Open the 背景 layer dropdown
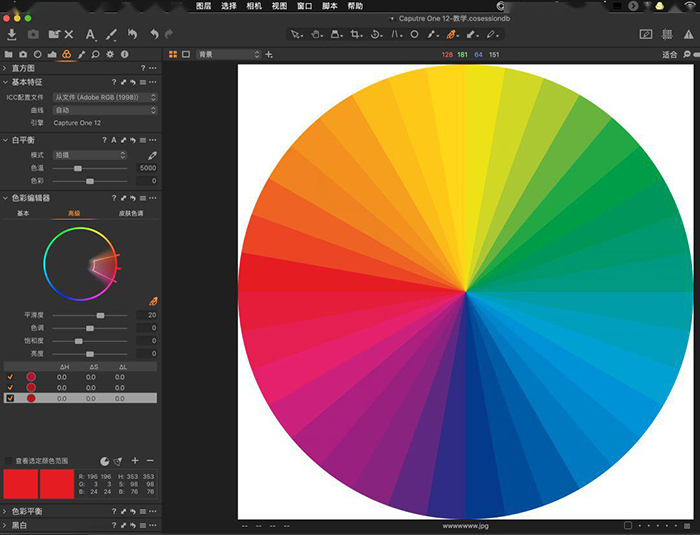Image resolution: width=700 pixels, height=535 pixels. click(x=228, y=54)
